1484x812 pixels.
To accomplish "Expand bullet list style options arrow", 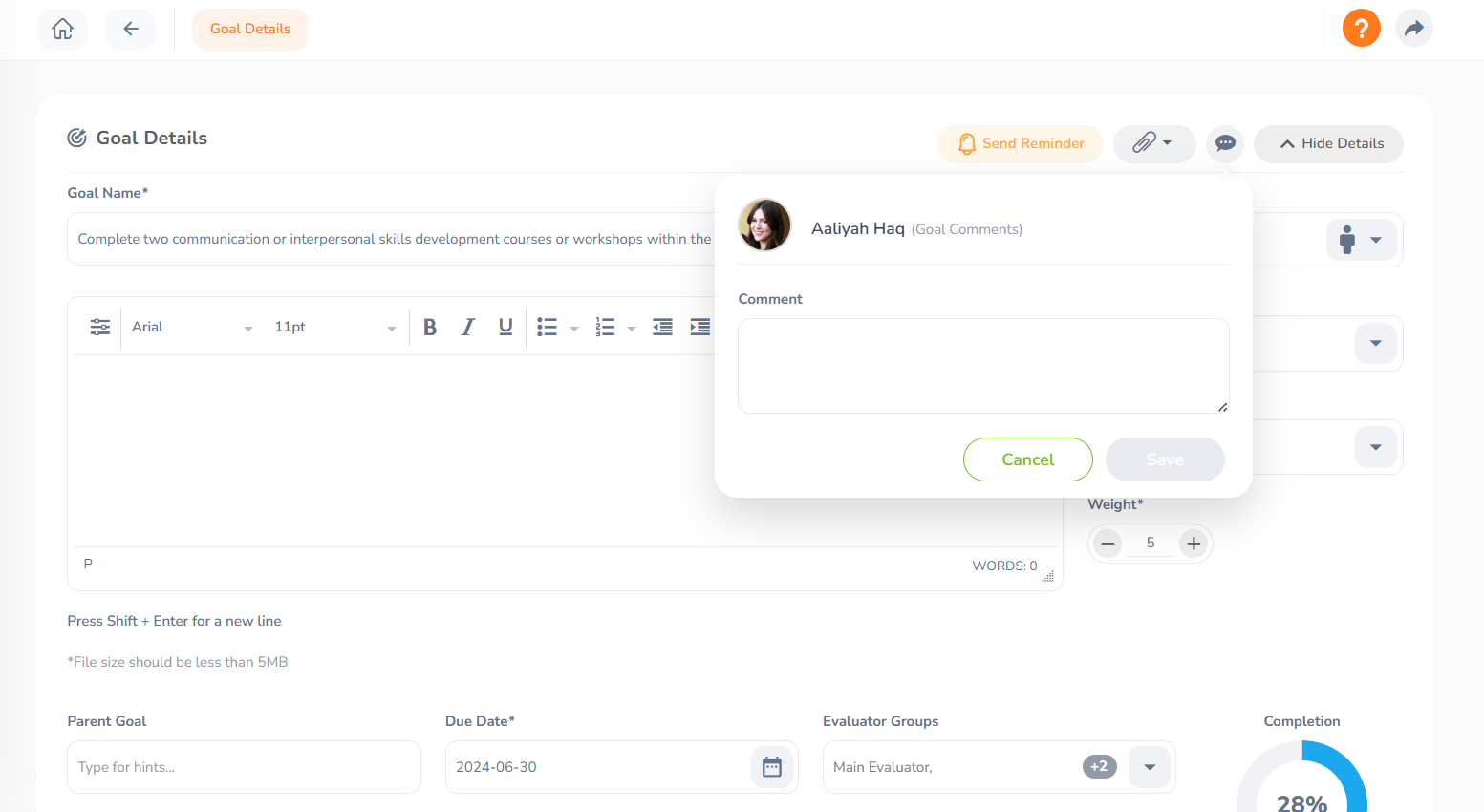I will 574,328.
